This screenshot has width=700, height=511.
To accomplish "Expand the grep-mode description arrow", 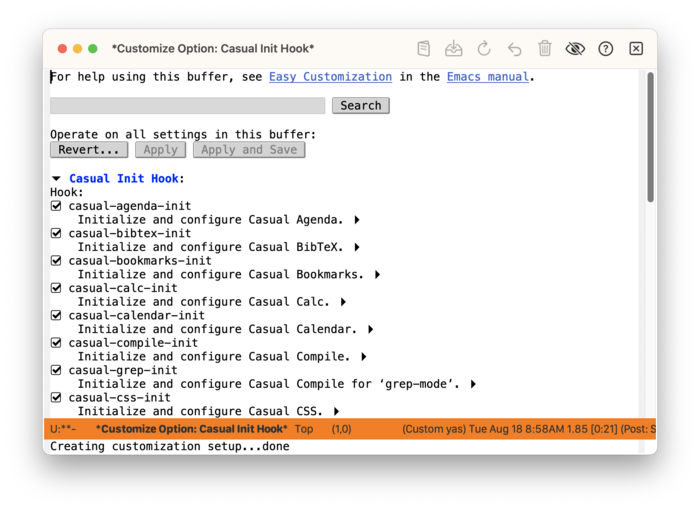I will (473, 384).
